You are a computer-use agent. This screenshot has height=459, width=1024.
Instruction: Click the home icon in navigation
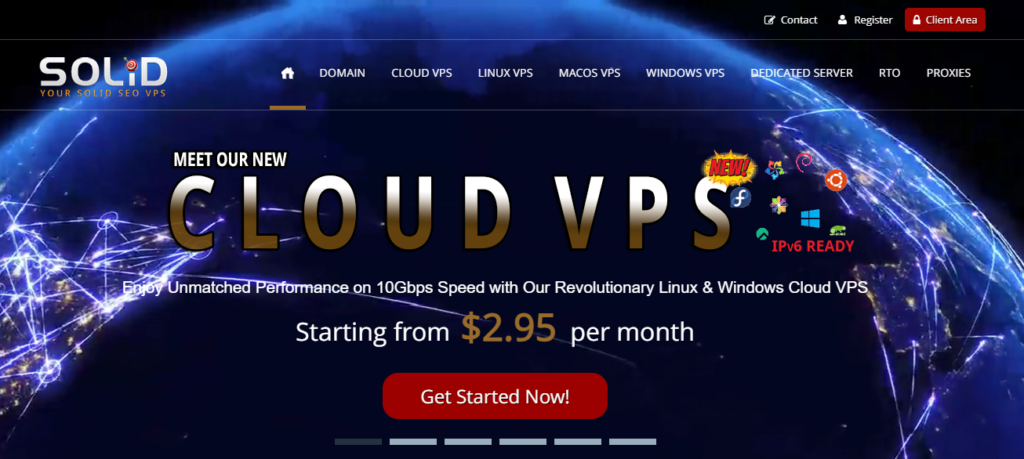(287, 73)
